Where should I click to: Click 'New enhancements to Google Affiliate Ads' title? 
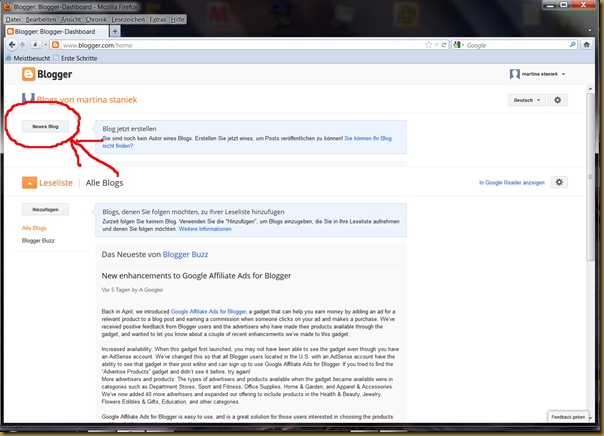(196, 276)
